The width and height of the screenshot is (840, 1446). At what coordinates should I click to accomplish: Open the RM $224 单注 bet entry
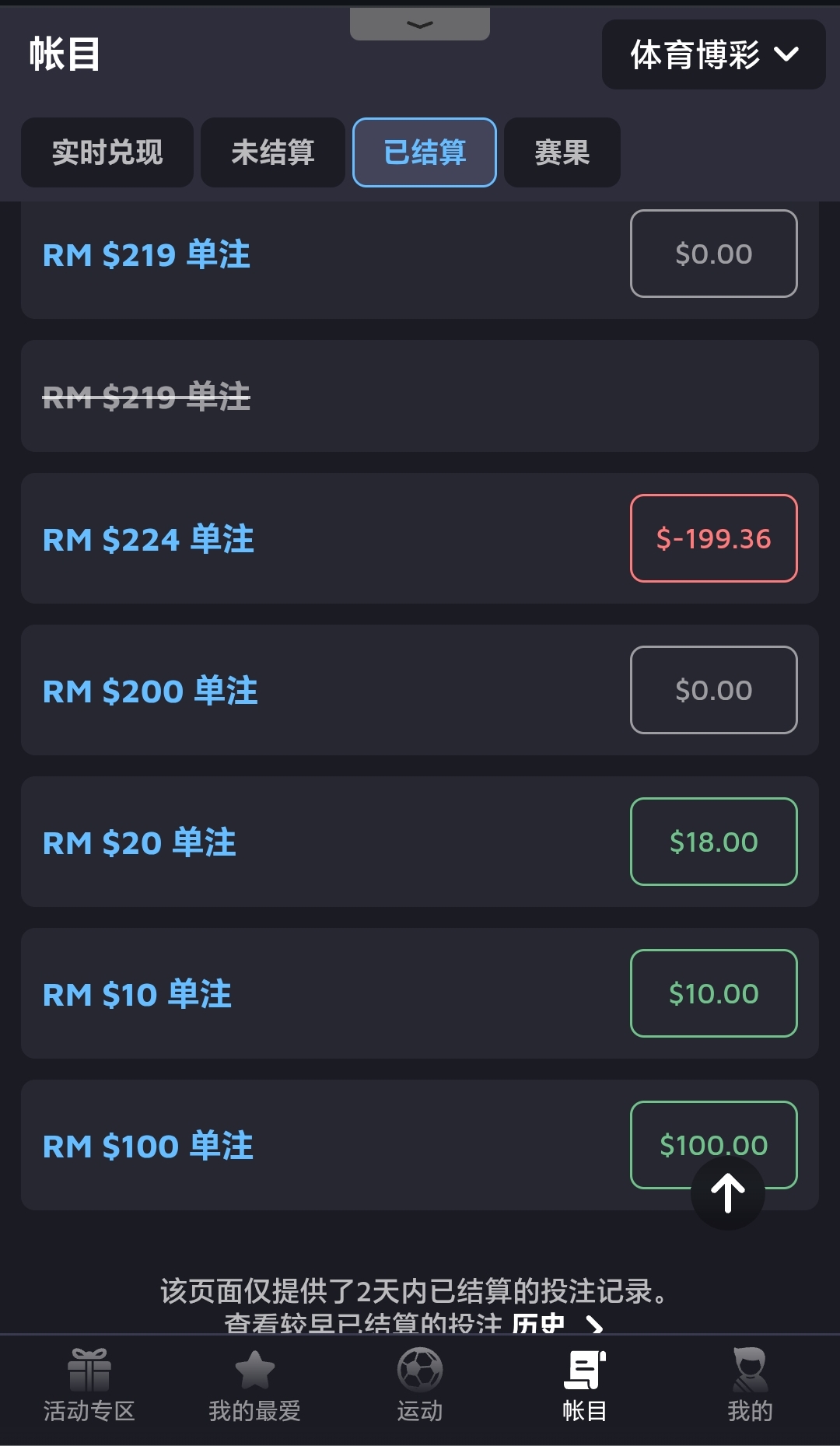tap(149, 539)
